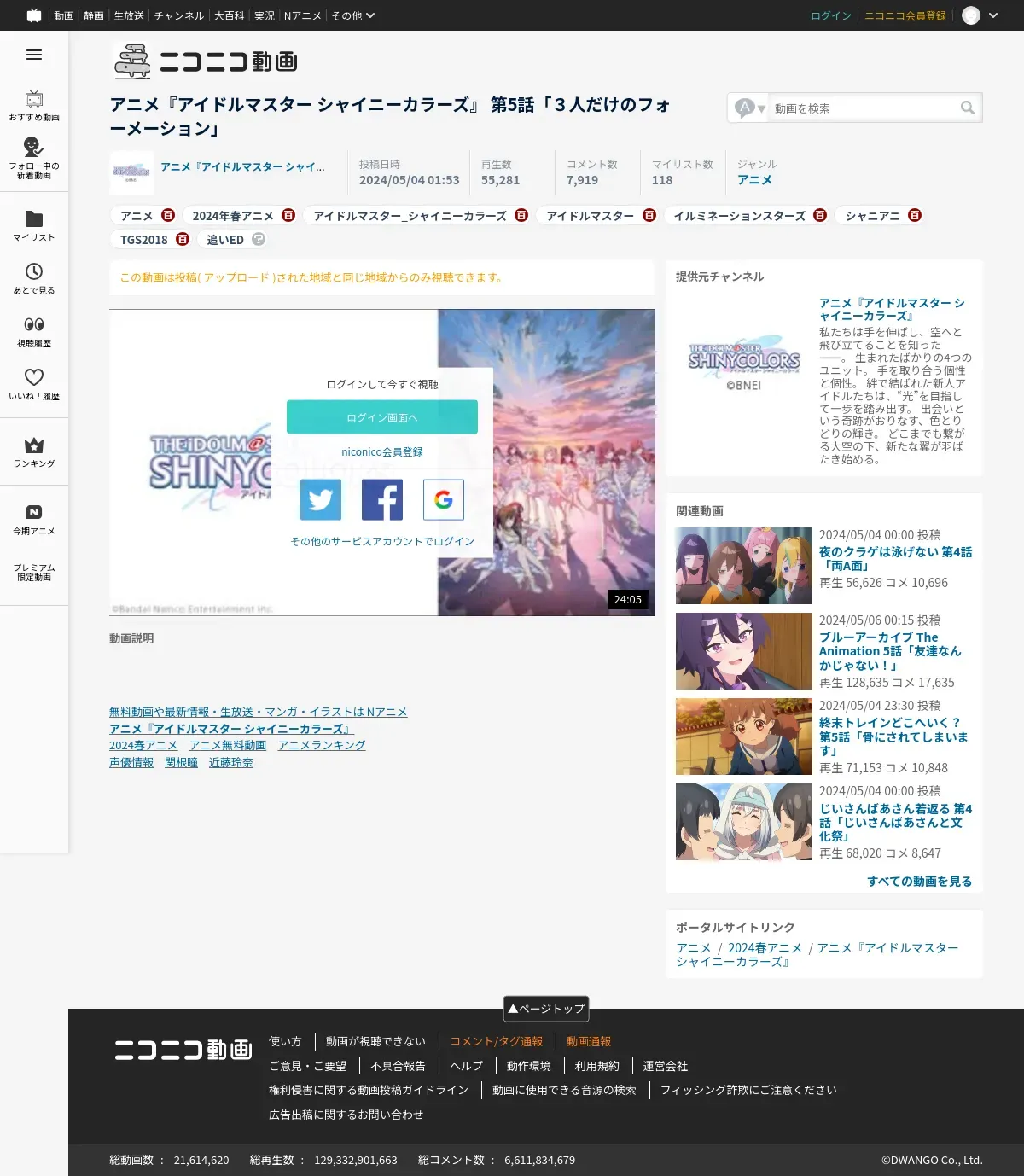Open 静画 in top navigation
The width and height of the screenshot is (1024, 1176).
(x=94, y=15)
